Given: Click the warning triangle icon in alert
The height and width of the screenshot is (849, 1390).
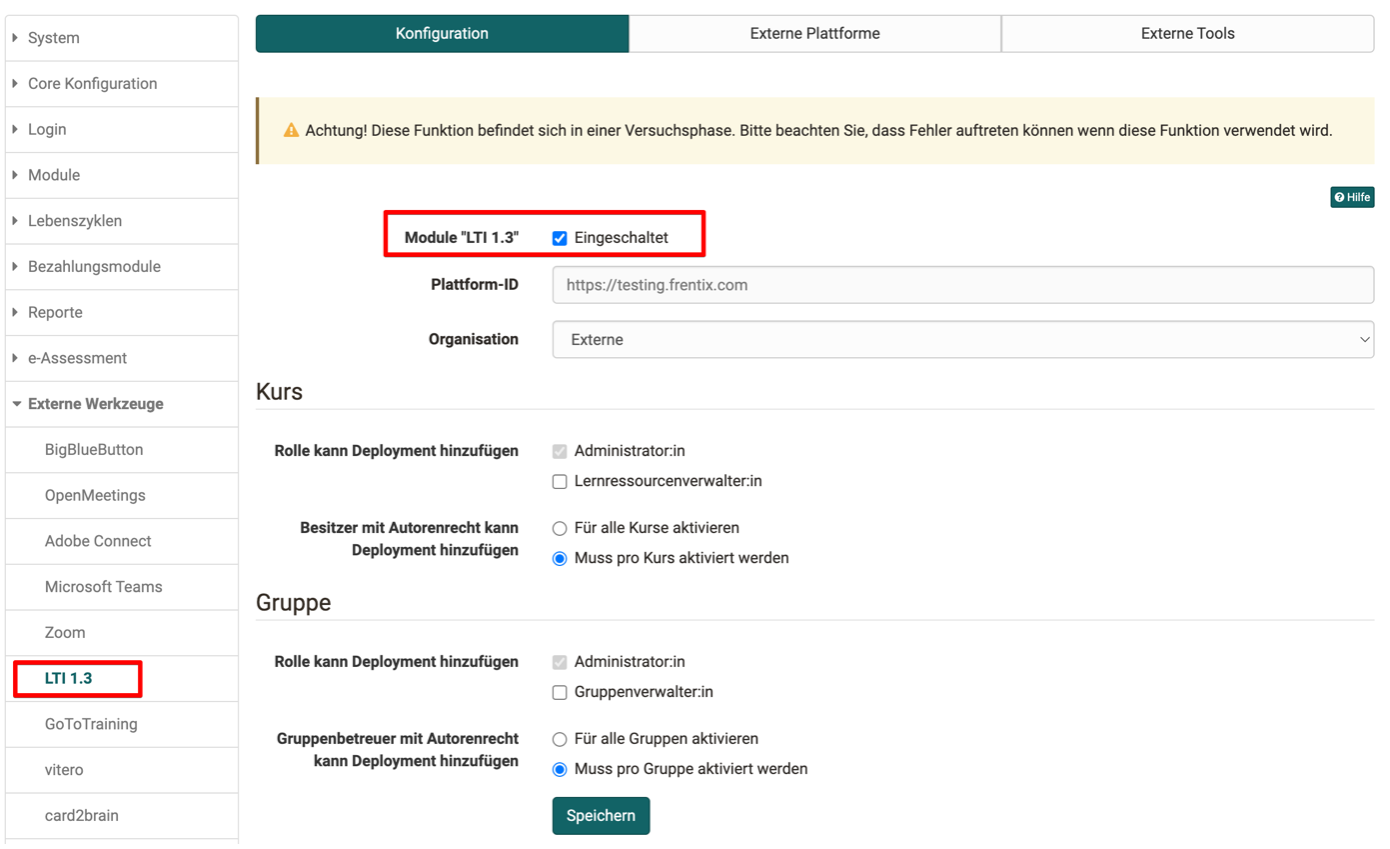Looking at the screenshot, I should (291, 131).
